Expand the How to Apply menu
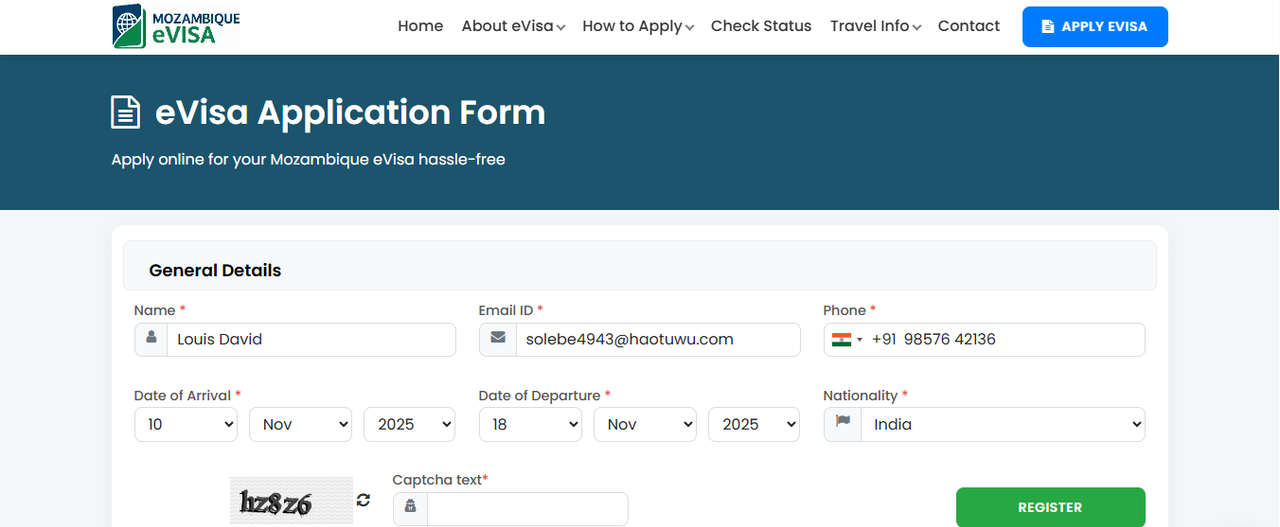 point(637,27)
